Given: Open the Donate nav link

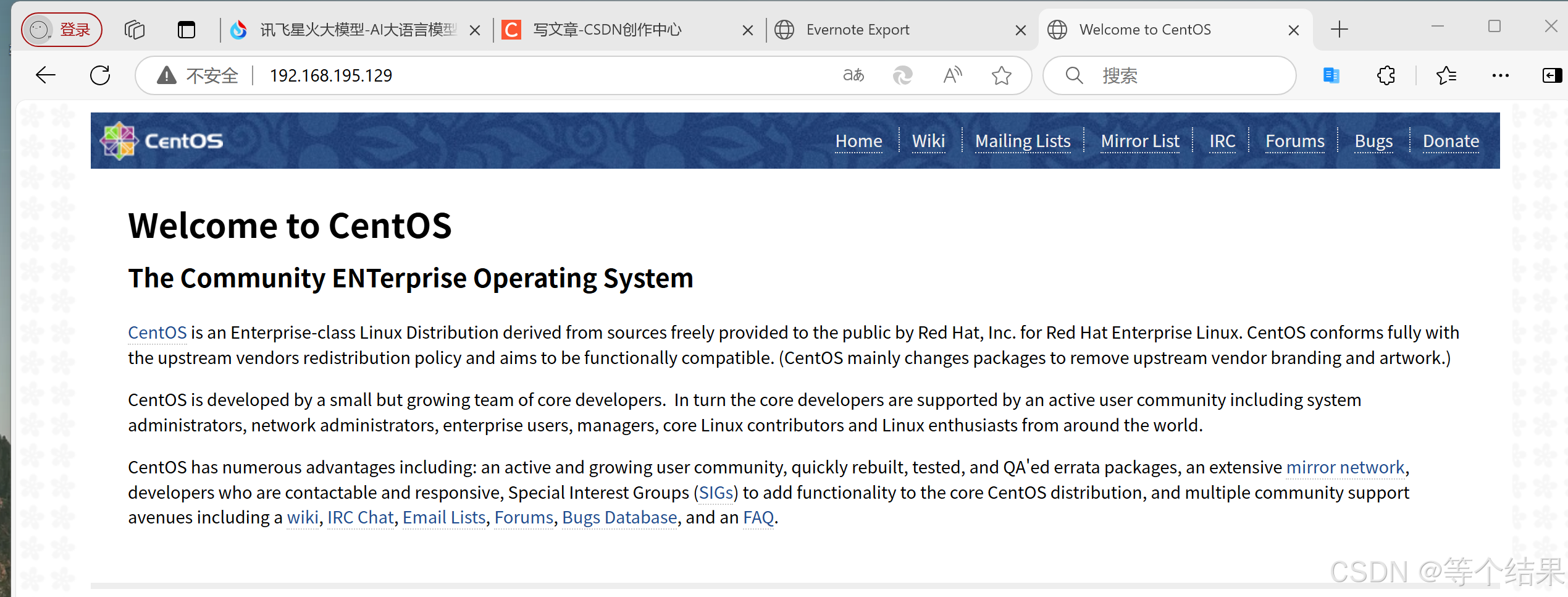Looking at the screenshot, I should click(x=1451, y=141).
